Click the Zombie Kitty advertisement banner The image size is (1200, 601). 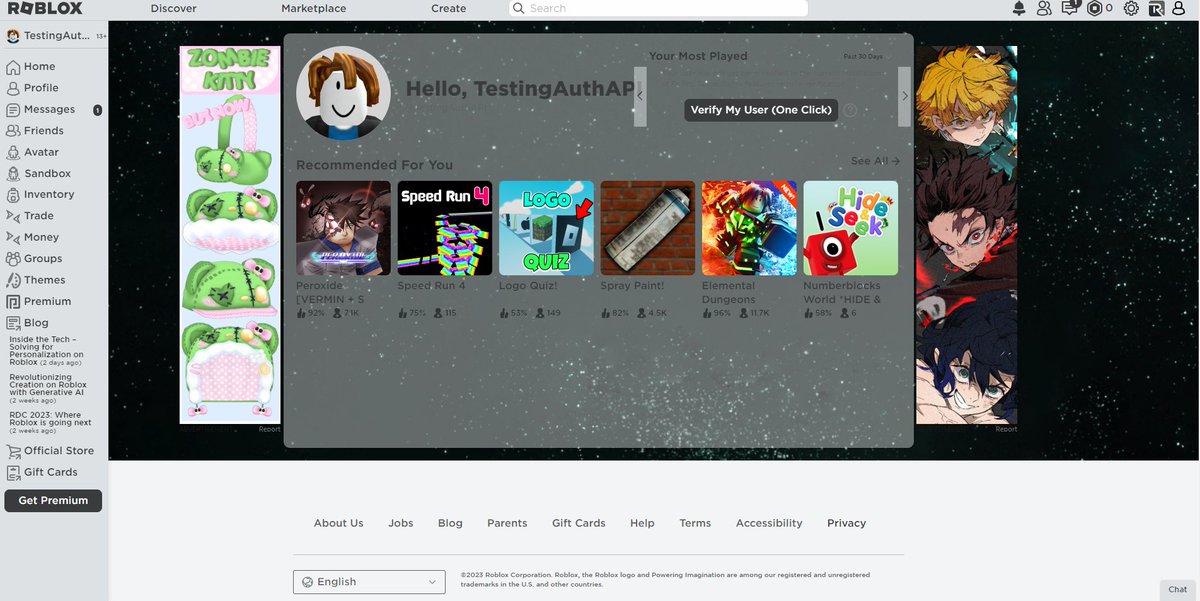pyautogui.click(x=230, y=235)
